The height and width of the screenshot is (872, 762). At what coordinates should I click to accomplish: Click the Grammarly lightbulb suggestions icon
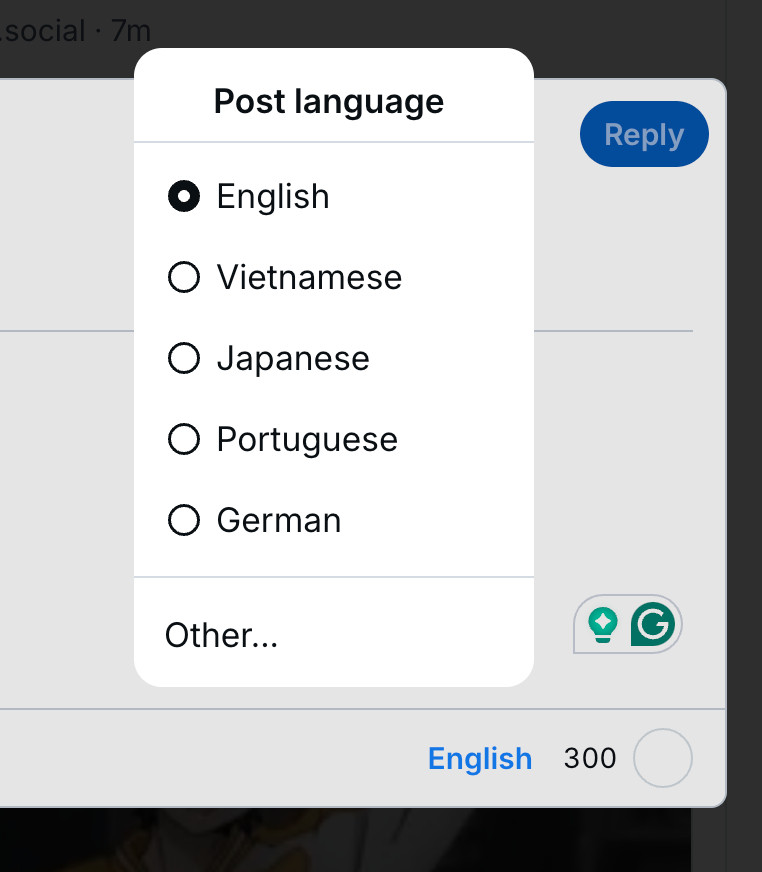603,625
